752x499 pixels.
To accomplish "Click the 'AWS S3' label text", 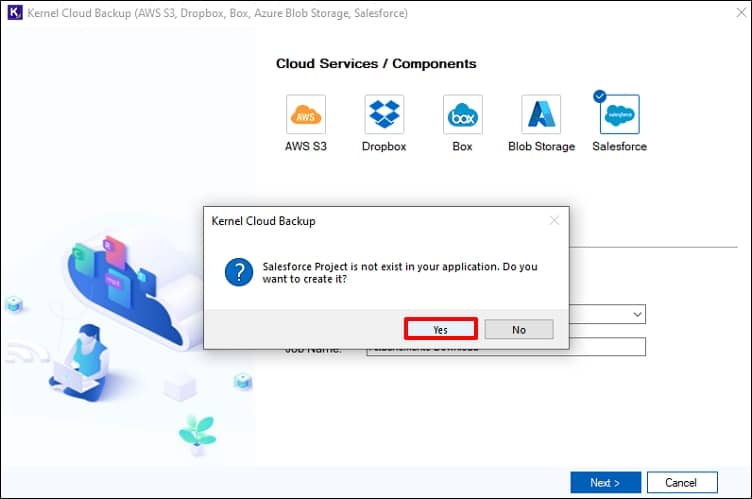I will point(306,146).
